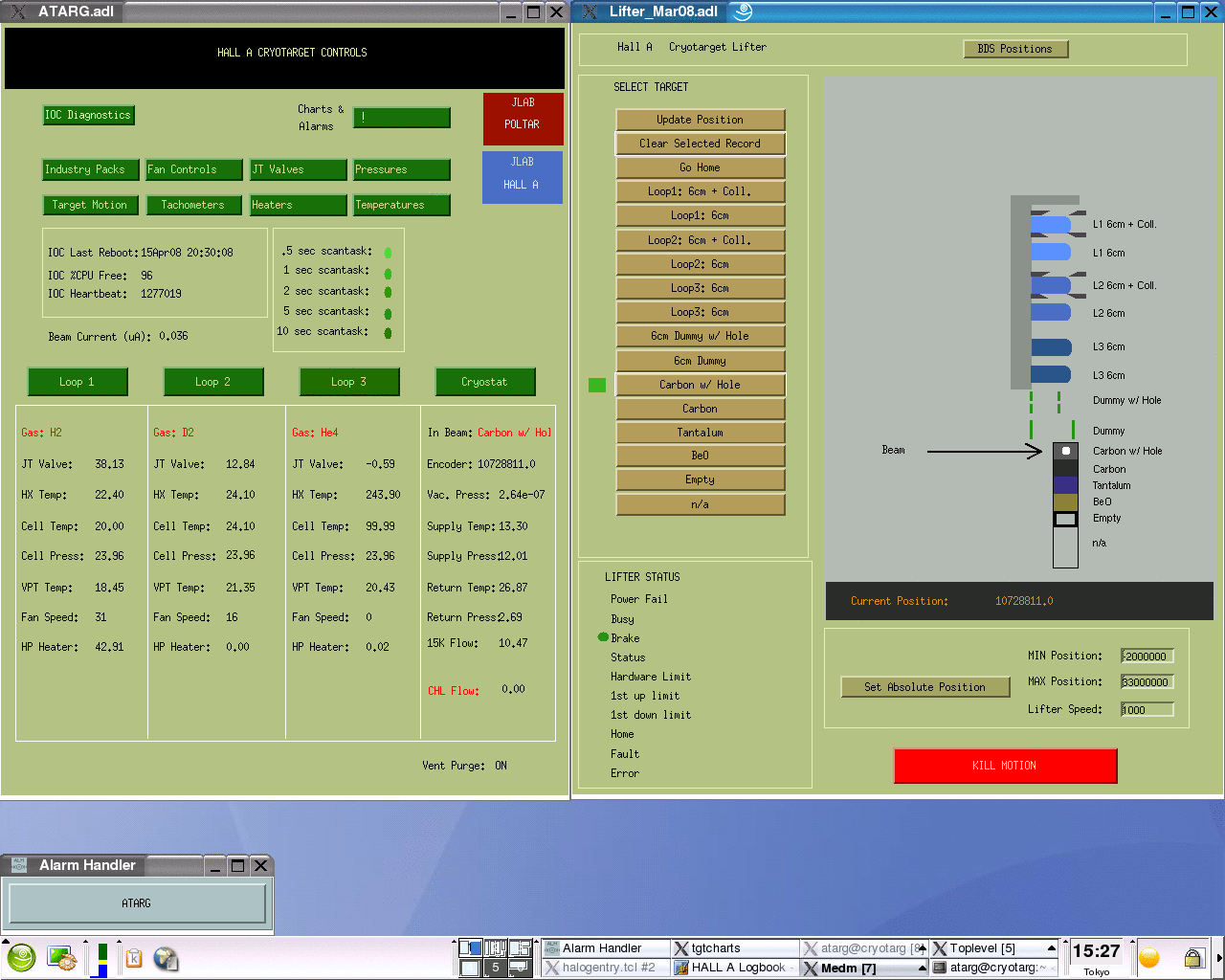1225x980 pixels.
Task: Expand the Toplevel [5] taskbar group arrow
Action: click(x=1052, y=948)
